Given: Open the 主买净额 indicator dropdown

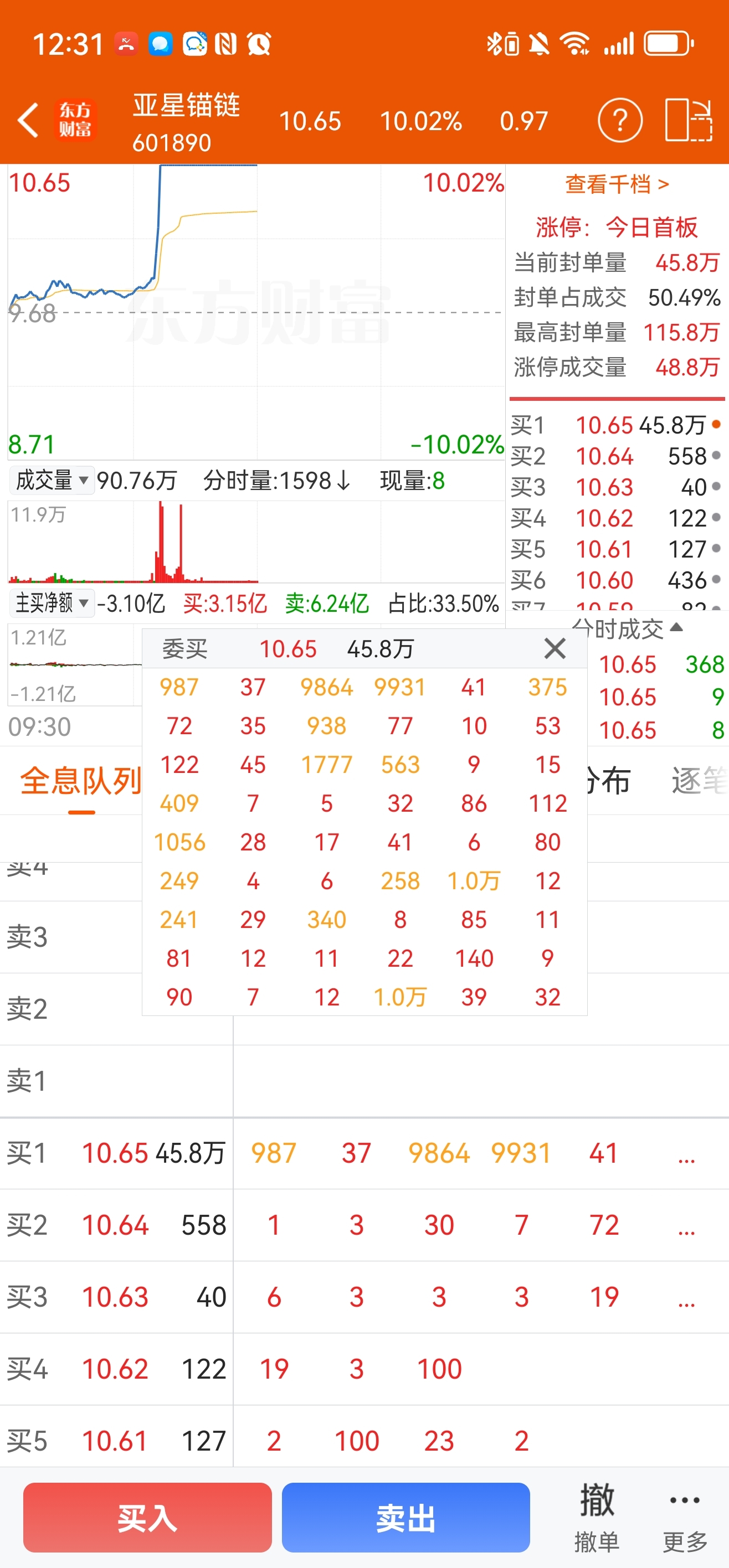Looking at the screenshot, I should tap(52, 603).
